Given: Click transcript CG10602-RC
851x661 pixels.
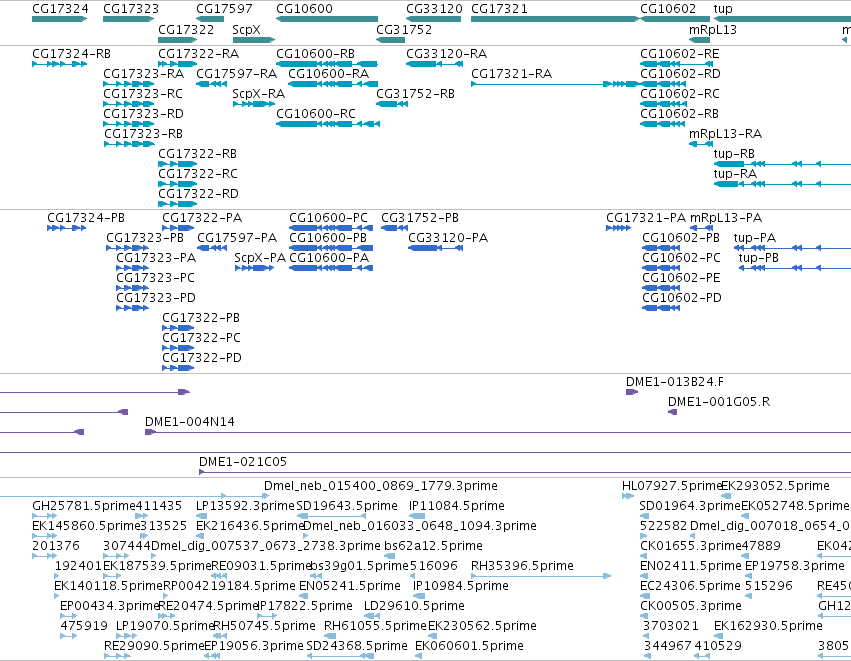Looking at the screenshot, I should [x=663, y=104].
